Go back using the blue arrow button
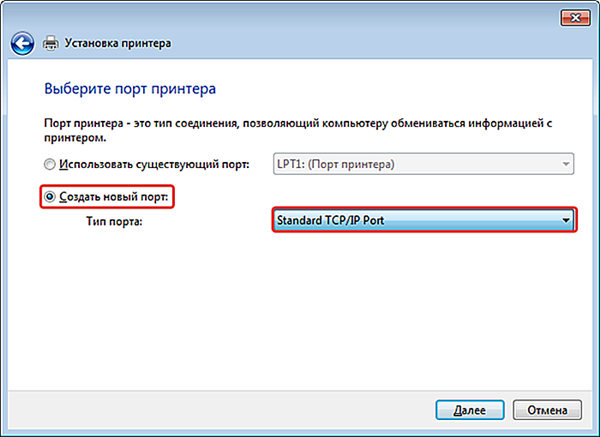This screenshot has width=600, height=437. pyautogui.click(x=22, y=44)
